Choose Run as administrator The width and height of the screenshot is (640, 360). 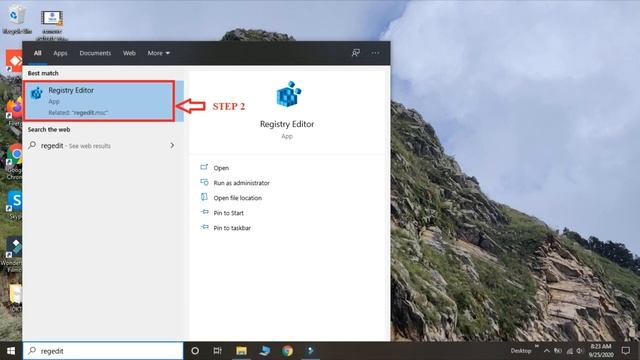click(241, 183)
